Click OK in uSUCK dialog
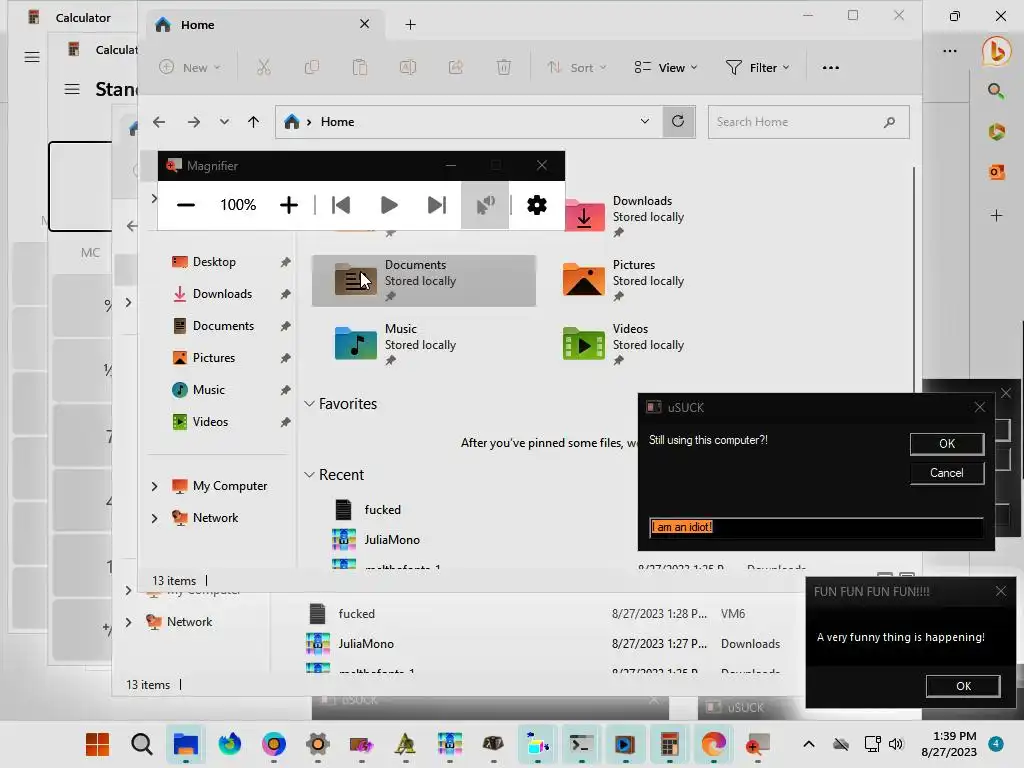The width and height of the screenshot is (1024, 768). 947,444
